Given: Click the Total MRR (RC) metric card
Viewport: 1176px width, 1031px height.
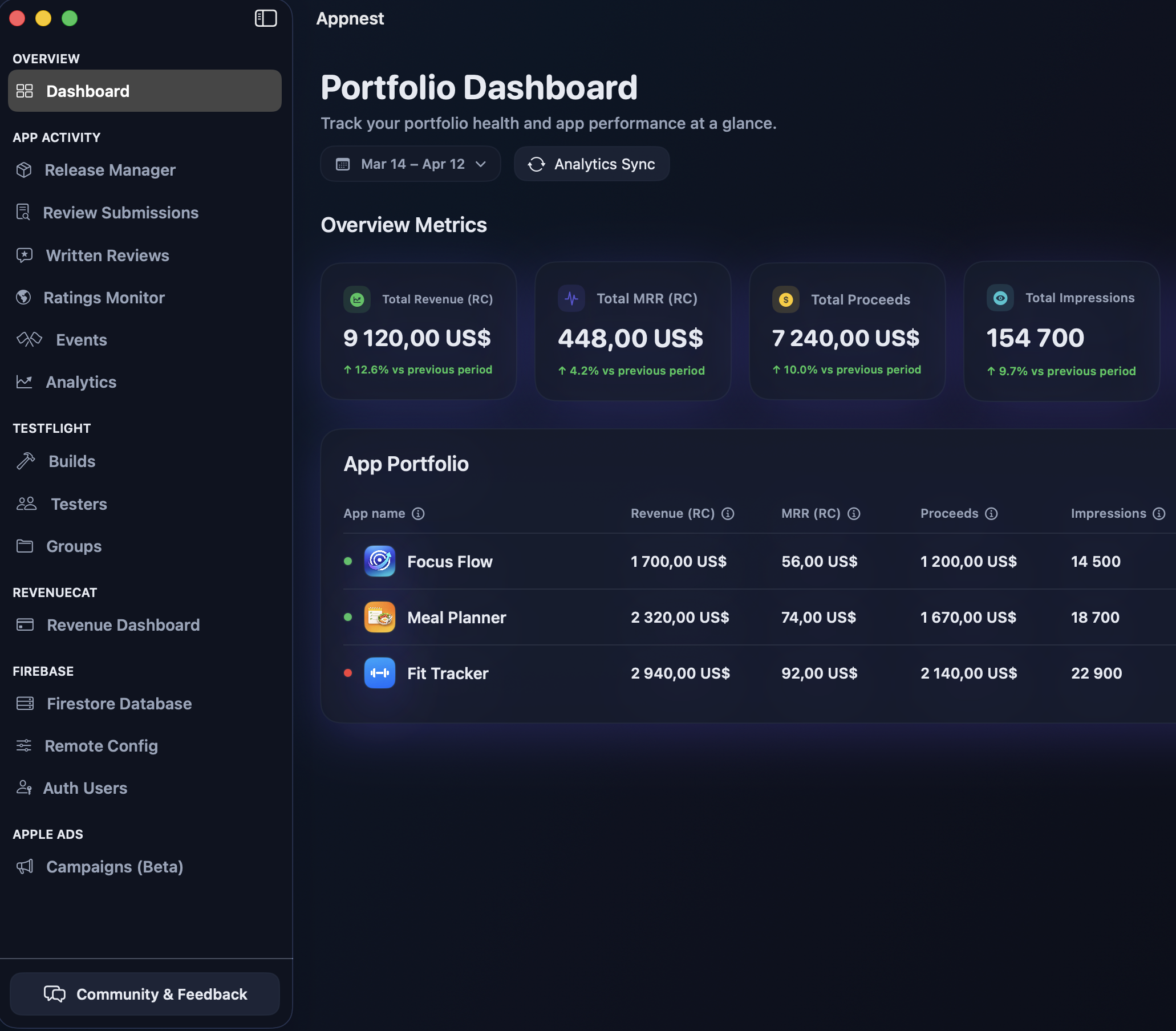Looking at the screenshot, I should [x=633, y=331].
